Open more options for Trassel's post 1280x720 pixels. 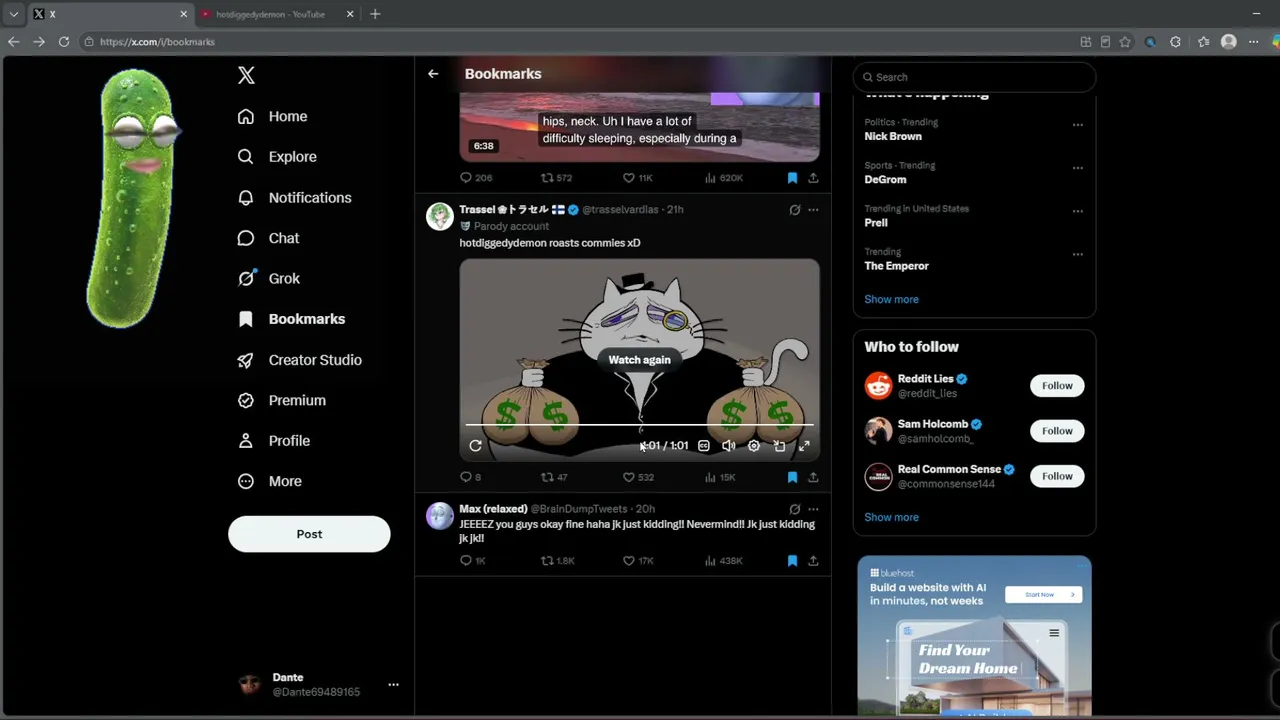click(813, 210)
